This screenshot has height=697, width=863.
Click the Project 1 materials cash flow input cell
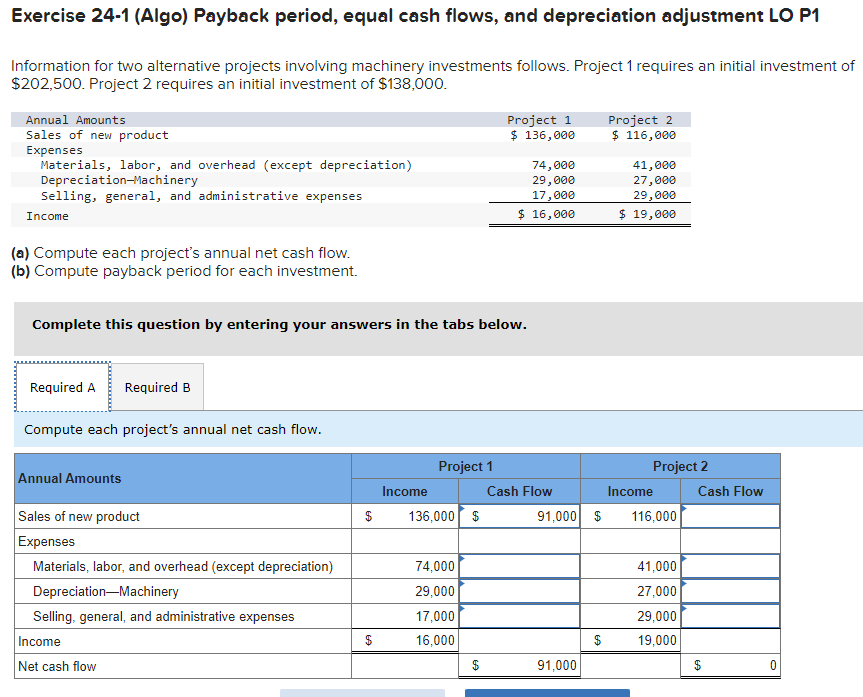[x=519, y=566]
